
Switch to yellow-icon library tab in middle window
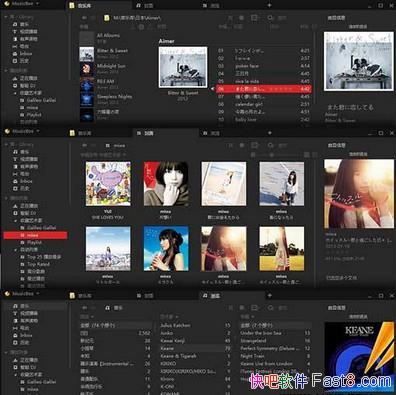(100, 133)
